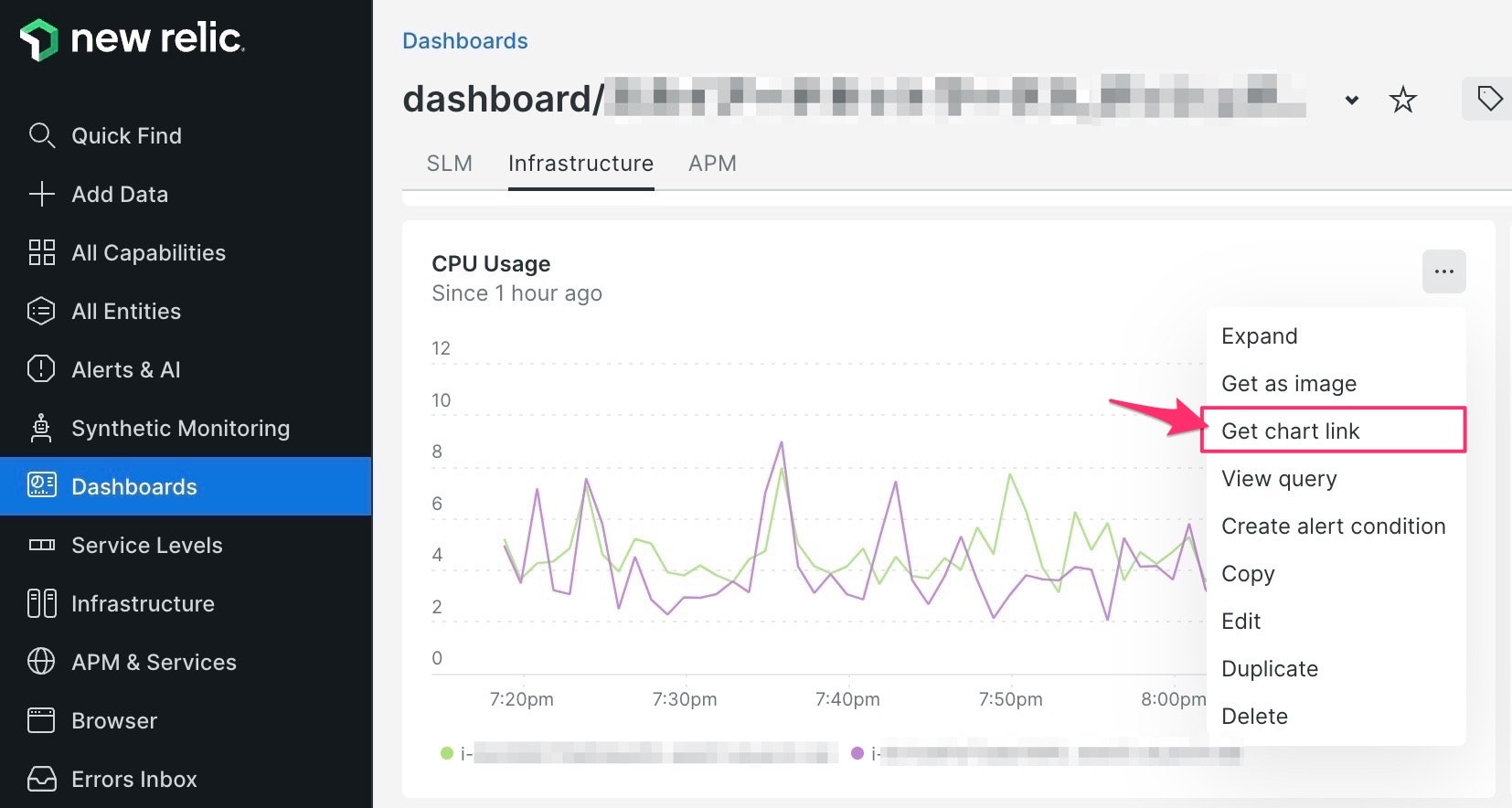This screenshot has height=808, width=1512.
Task: Follow the Dashboards breadcrumb link
Action: click(x=465, y=41)
